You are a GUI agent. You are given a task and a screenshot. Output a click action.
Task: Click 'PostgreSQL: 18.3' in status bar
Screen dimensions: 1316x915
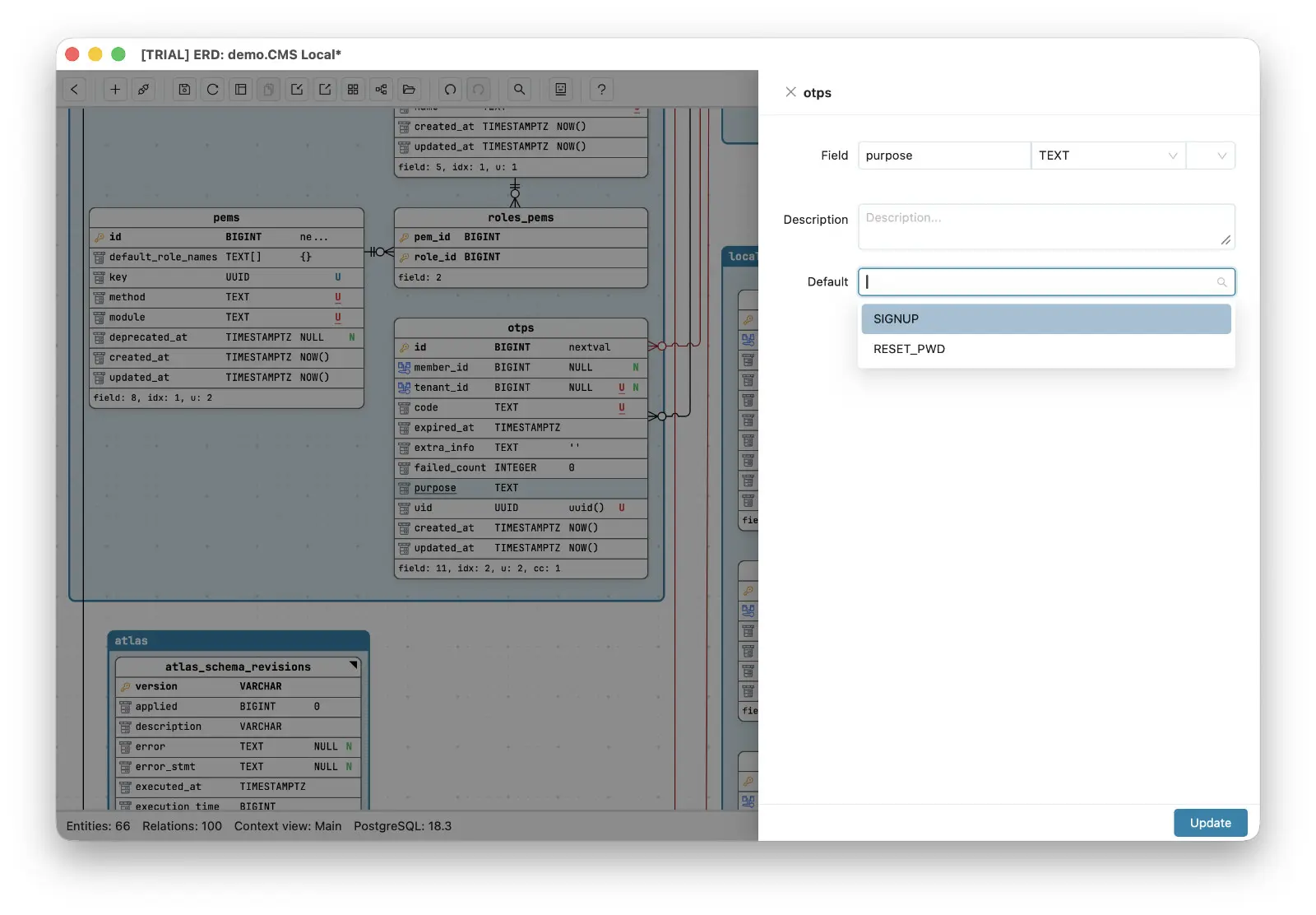coord(403,826)
